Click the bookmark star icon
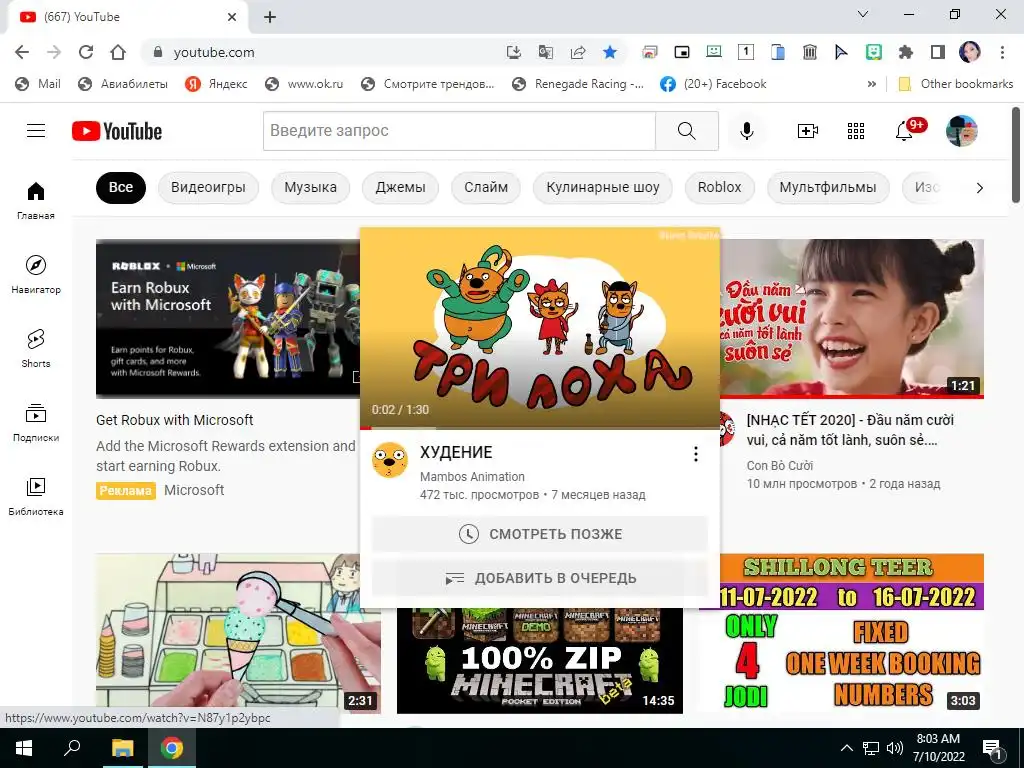 point(609,52)
